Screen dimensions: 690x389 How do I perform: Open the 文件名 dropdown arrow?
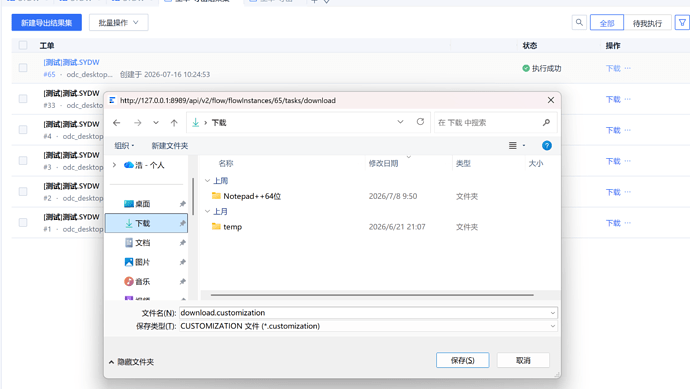[553, 313]
